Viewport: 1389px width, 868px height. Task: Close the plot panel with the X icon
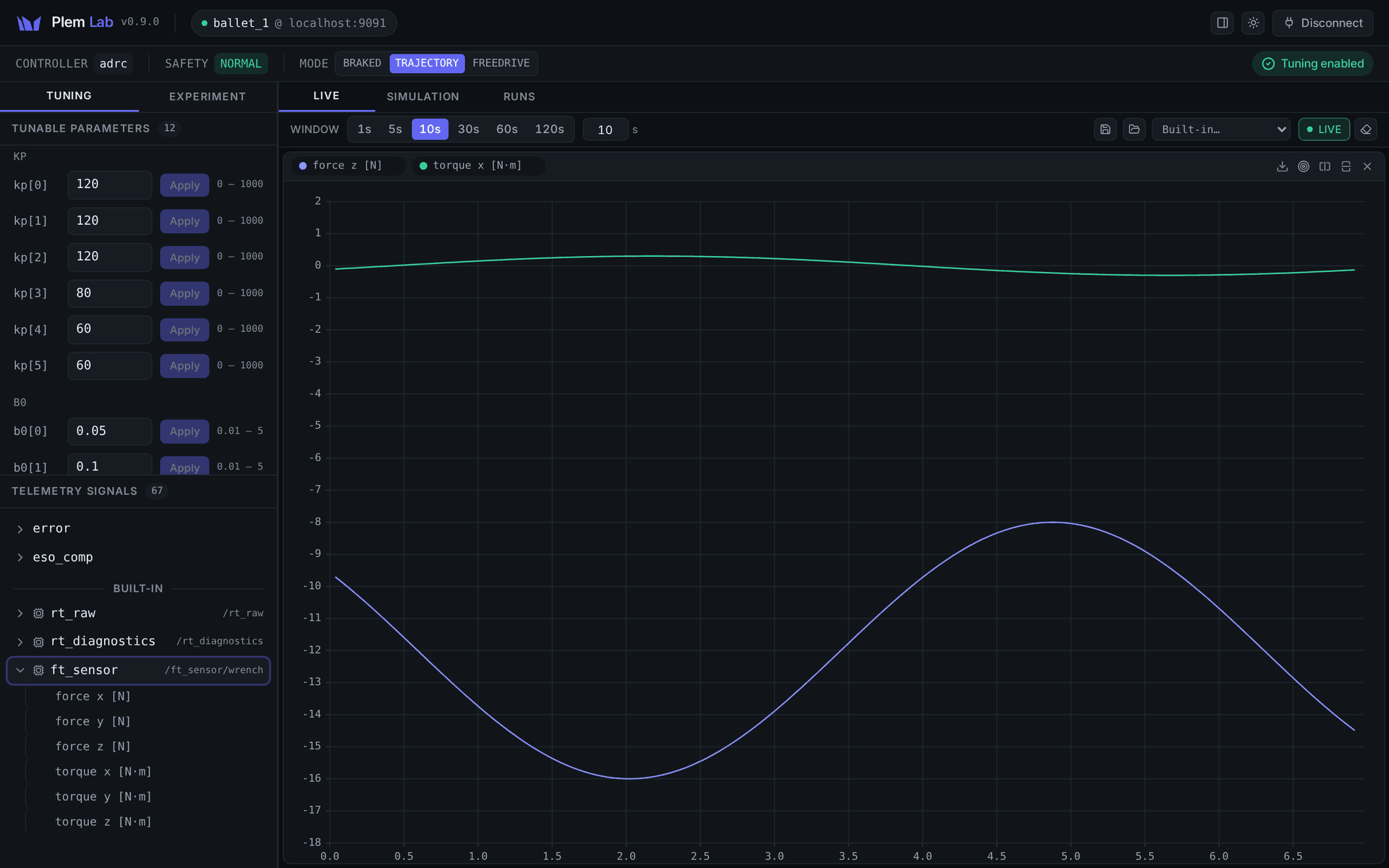click(1367, 166)
